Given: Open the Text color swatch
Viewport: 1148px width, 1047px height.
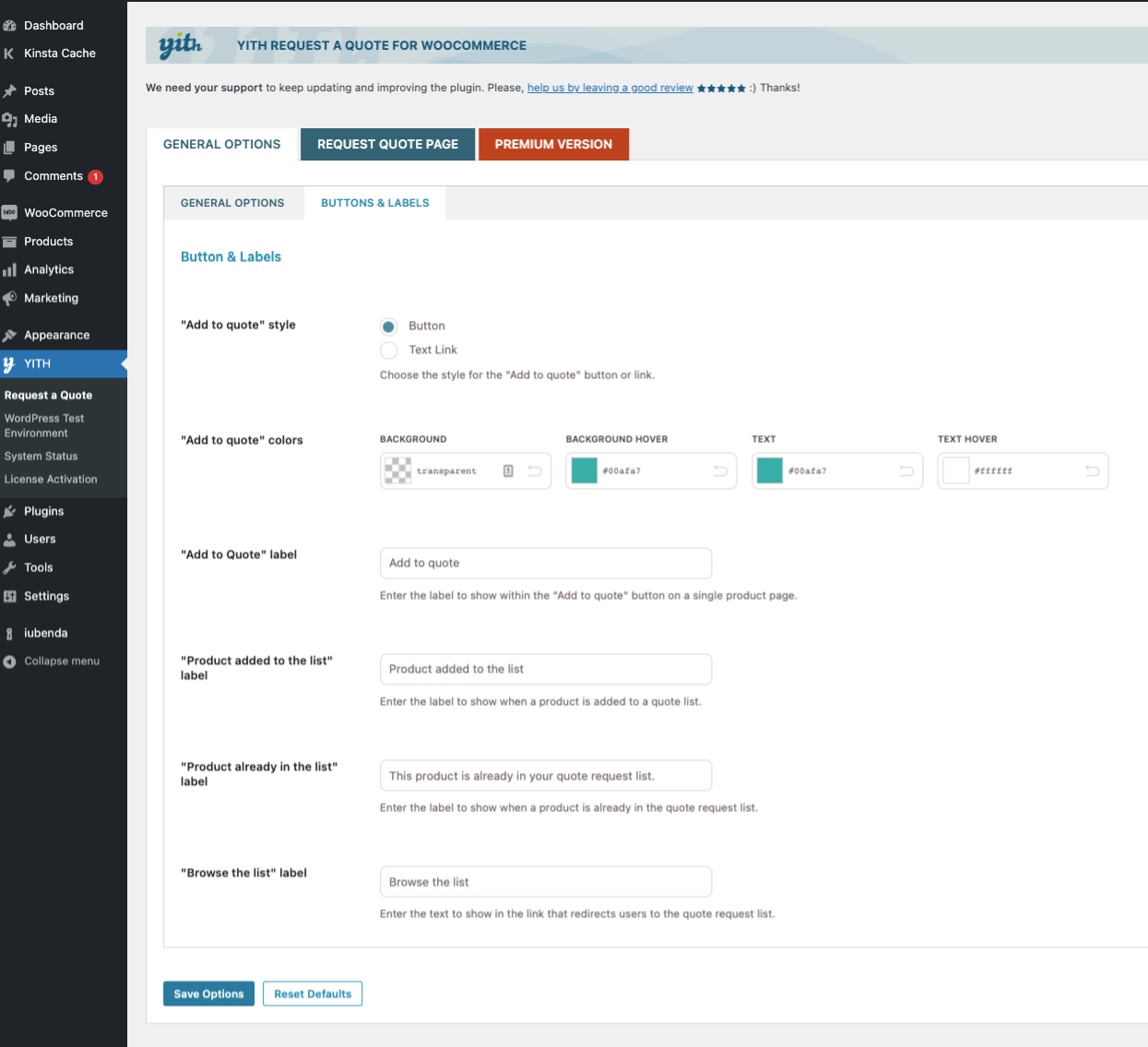Looking at the screenshot, I should pos(770,470).
